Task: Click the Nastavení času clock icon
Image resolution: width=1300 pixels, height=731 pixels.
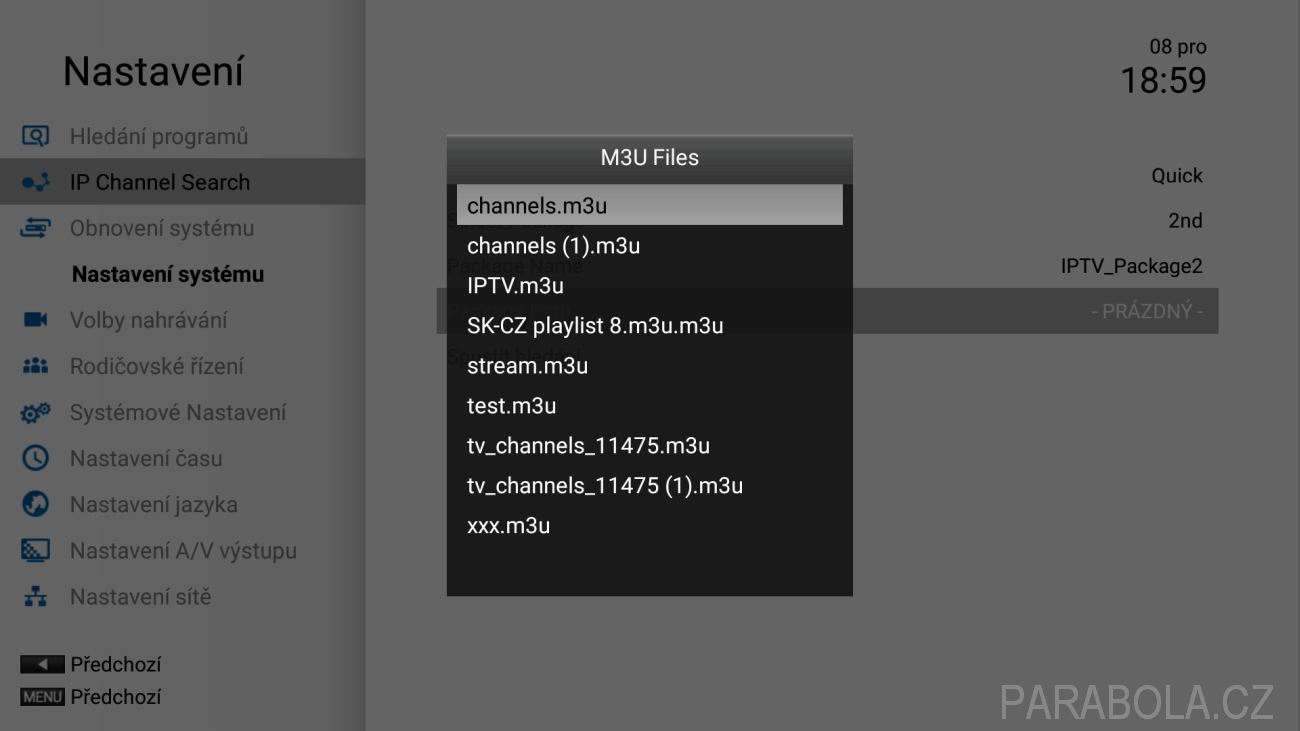Action: click(35, 458)
